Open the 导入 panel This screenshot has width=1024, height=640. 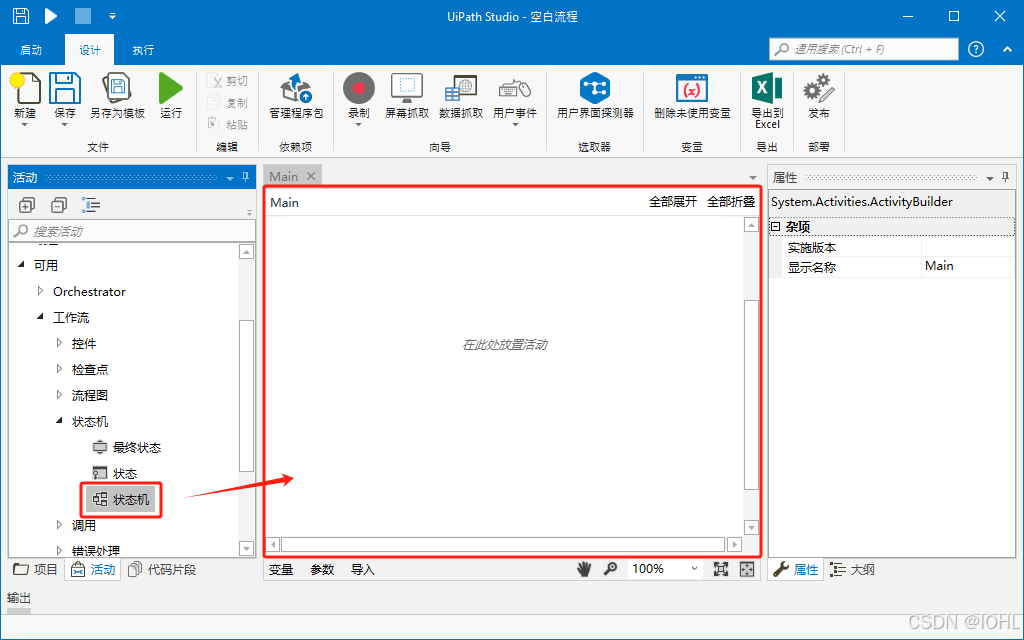pyautogui.click(x=362, y=569)
